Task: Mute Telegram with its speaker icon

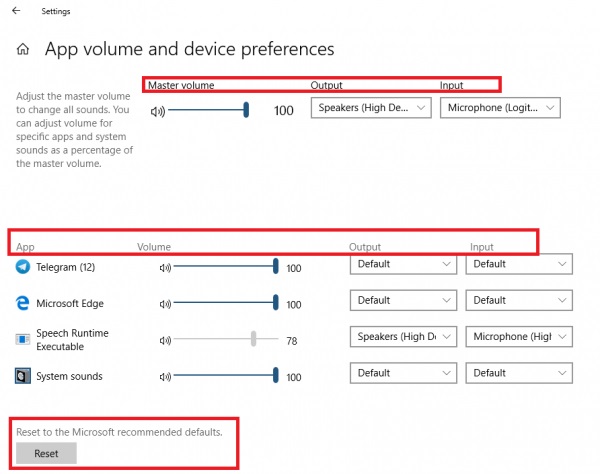Action: click(x=165, y=268)
